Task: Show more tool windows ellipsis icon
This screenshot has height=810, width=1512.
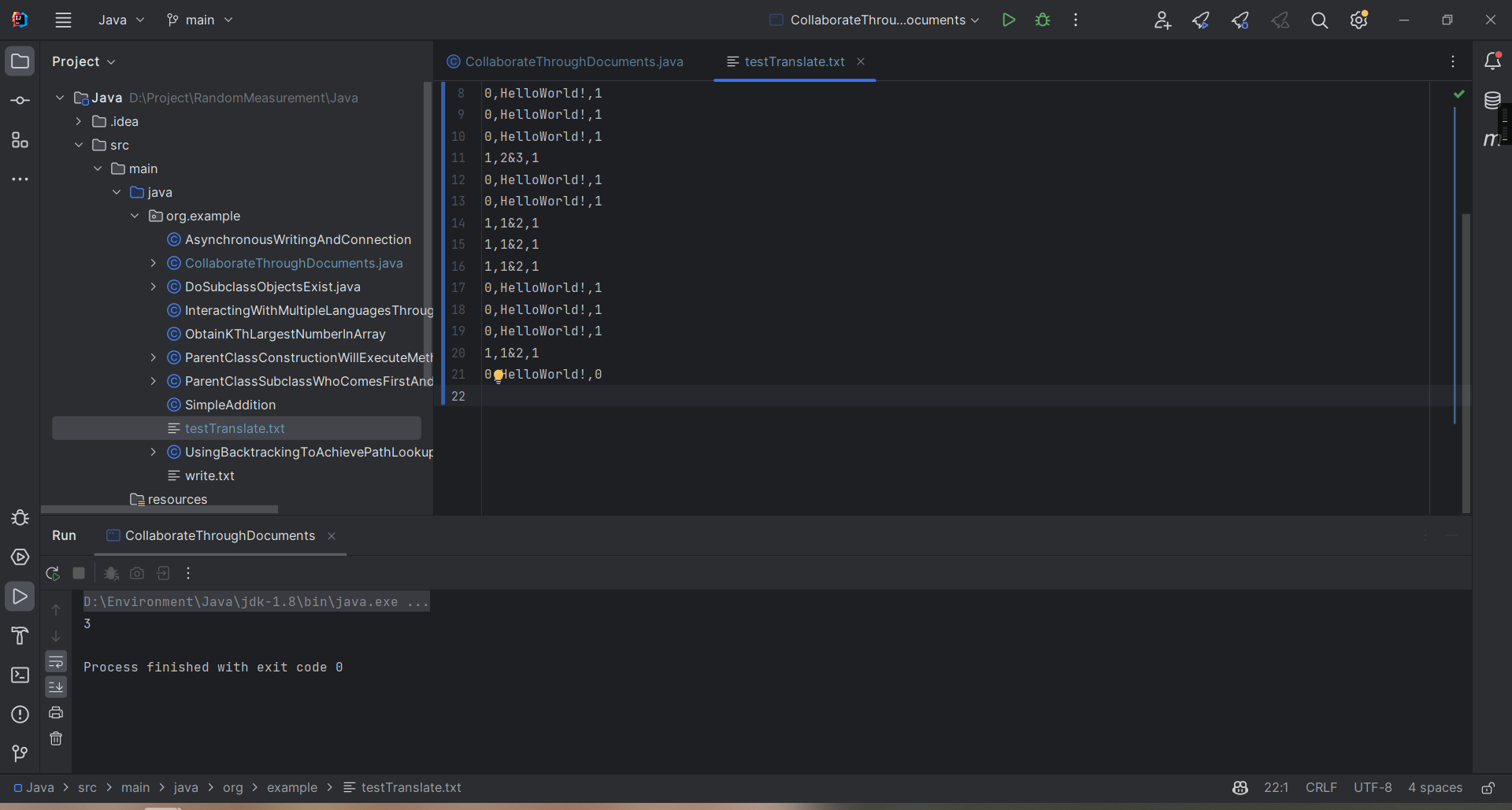Action: [x=20, y=179]
